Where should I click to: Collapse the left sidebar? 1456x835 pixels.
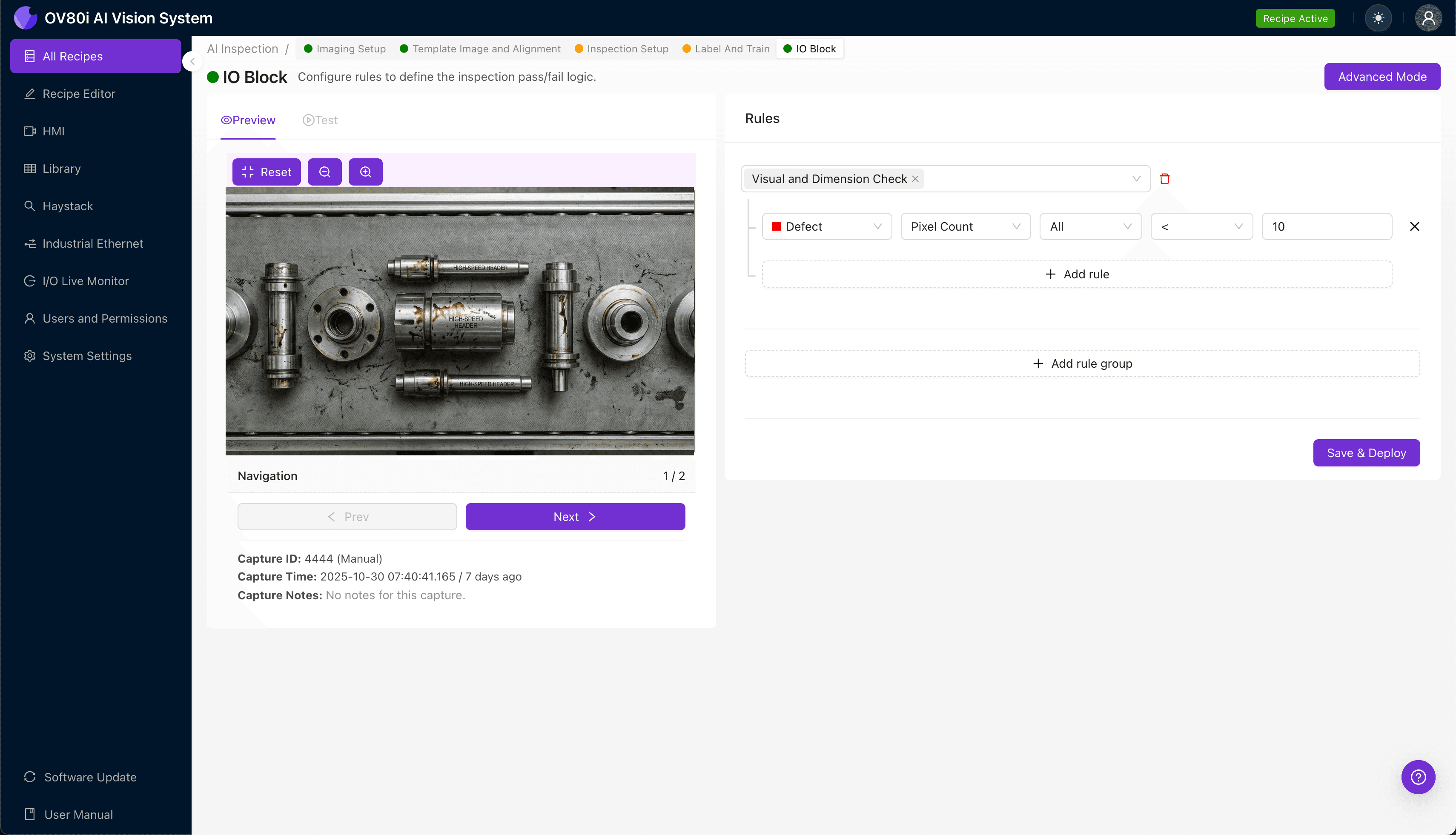click(x=192, y=61)
